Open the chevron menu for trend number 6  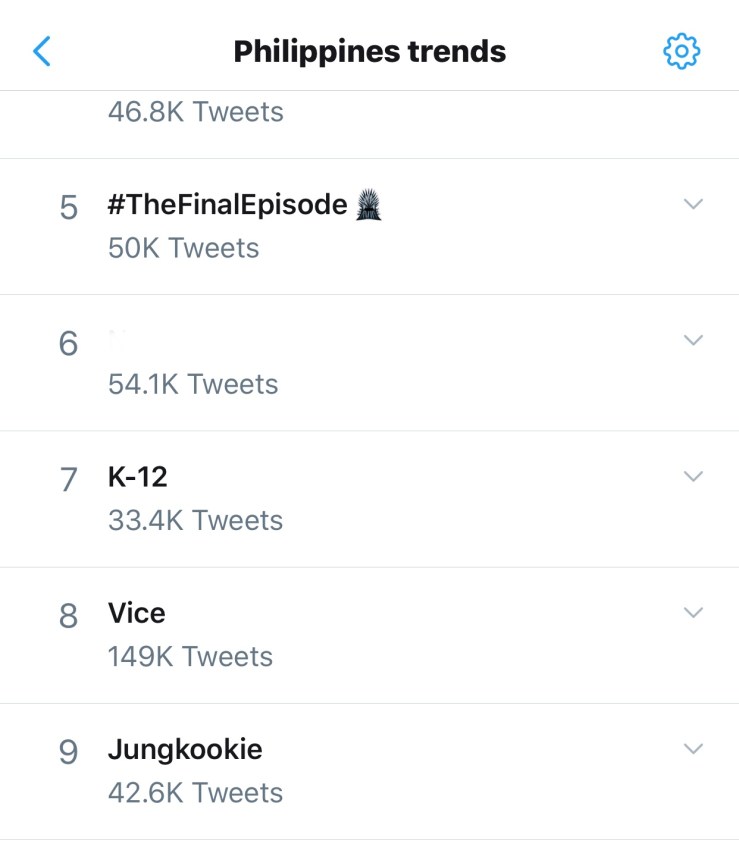[x=693, y=340]
